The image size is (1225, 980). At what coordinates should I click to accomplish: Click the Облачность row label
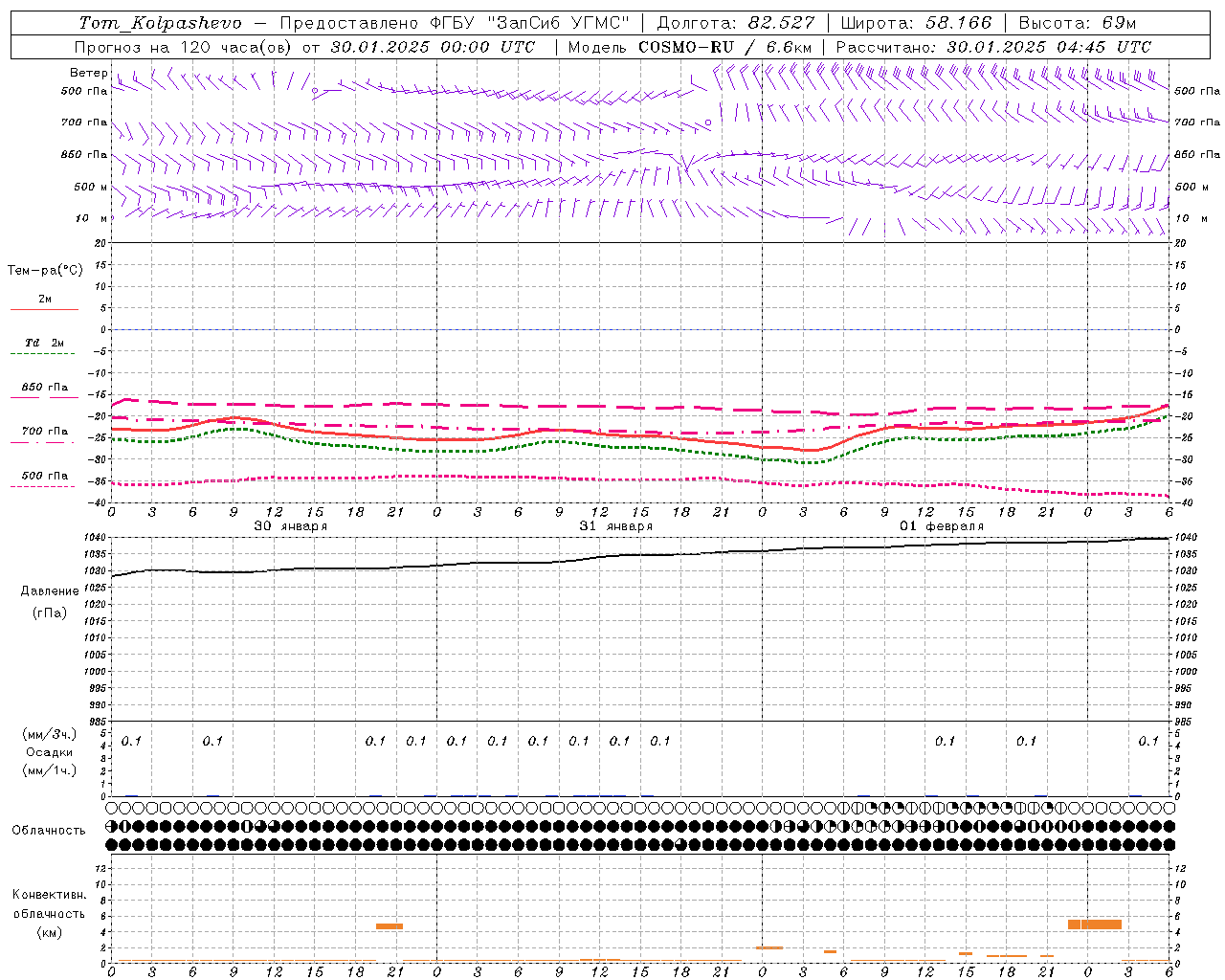[49, 831]
